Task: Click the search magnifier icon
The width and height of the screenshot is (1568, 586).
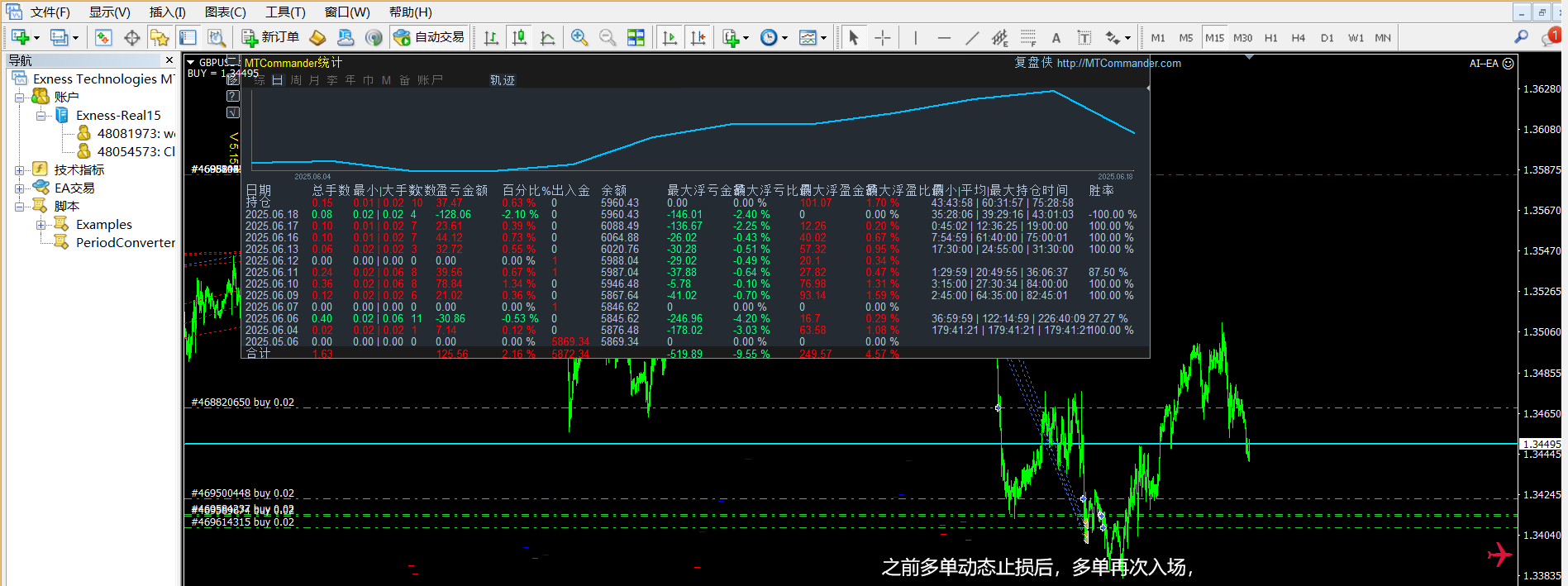Action: tap(1521, 37)
